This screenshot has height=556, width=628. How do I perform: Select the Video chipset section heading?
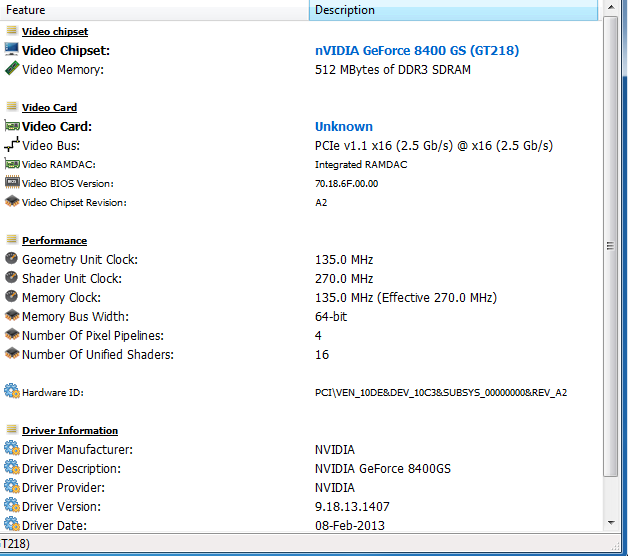click(55, 32)
